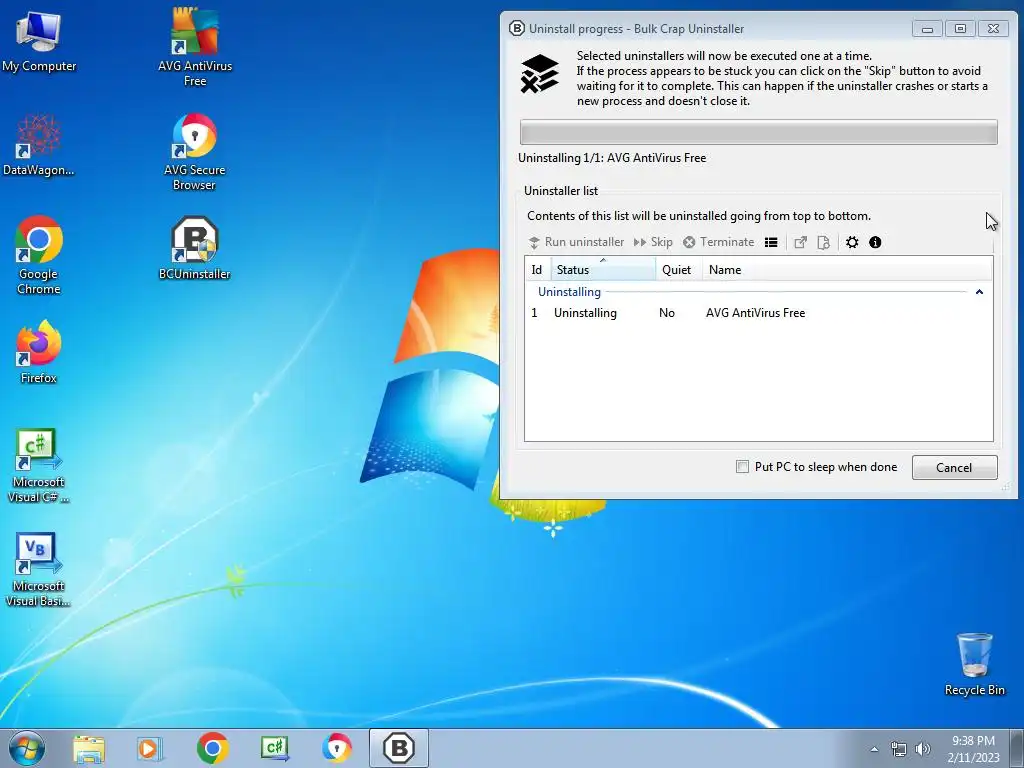Select Microsoft Visual Basic desktop shortcut

click(39, 569)
